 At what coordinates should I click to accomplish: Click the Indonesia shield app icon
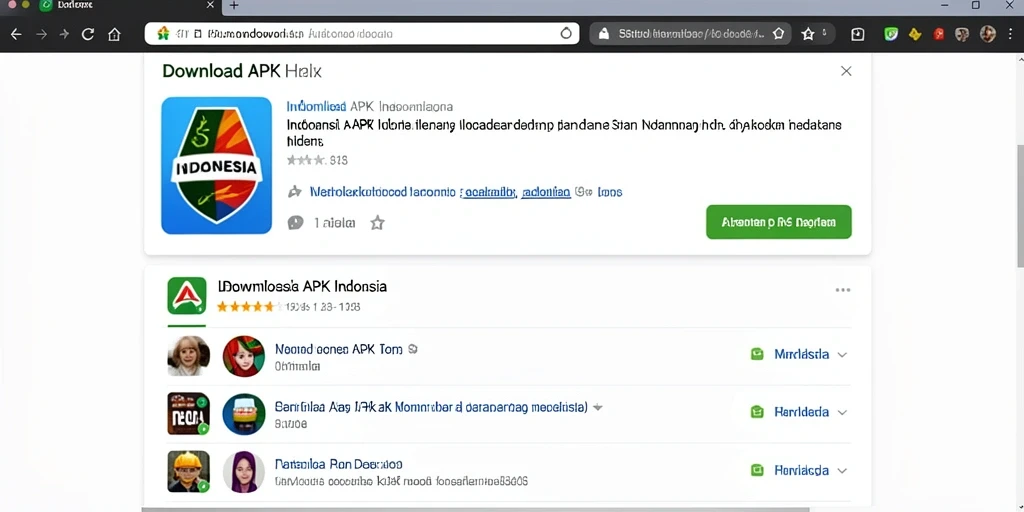[216, 165]
